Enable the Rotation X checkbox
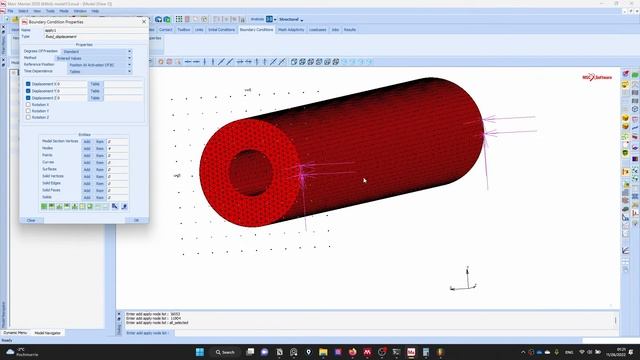Image resolution: width=640 pixels, height=360 pixels. pyautogui.click(x=28, y=104)
